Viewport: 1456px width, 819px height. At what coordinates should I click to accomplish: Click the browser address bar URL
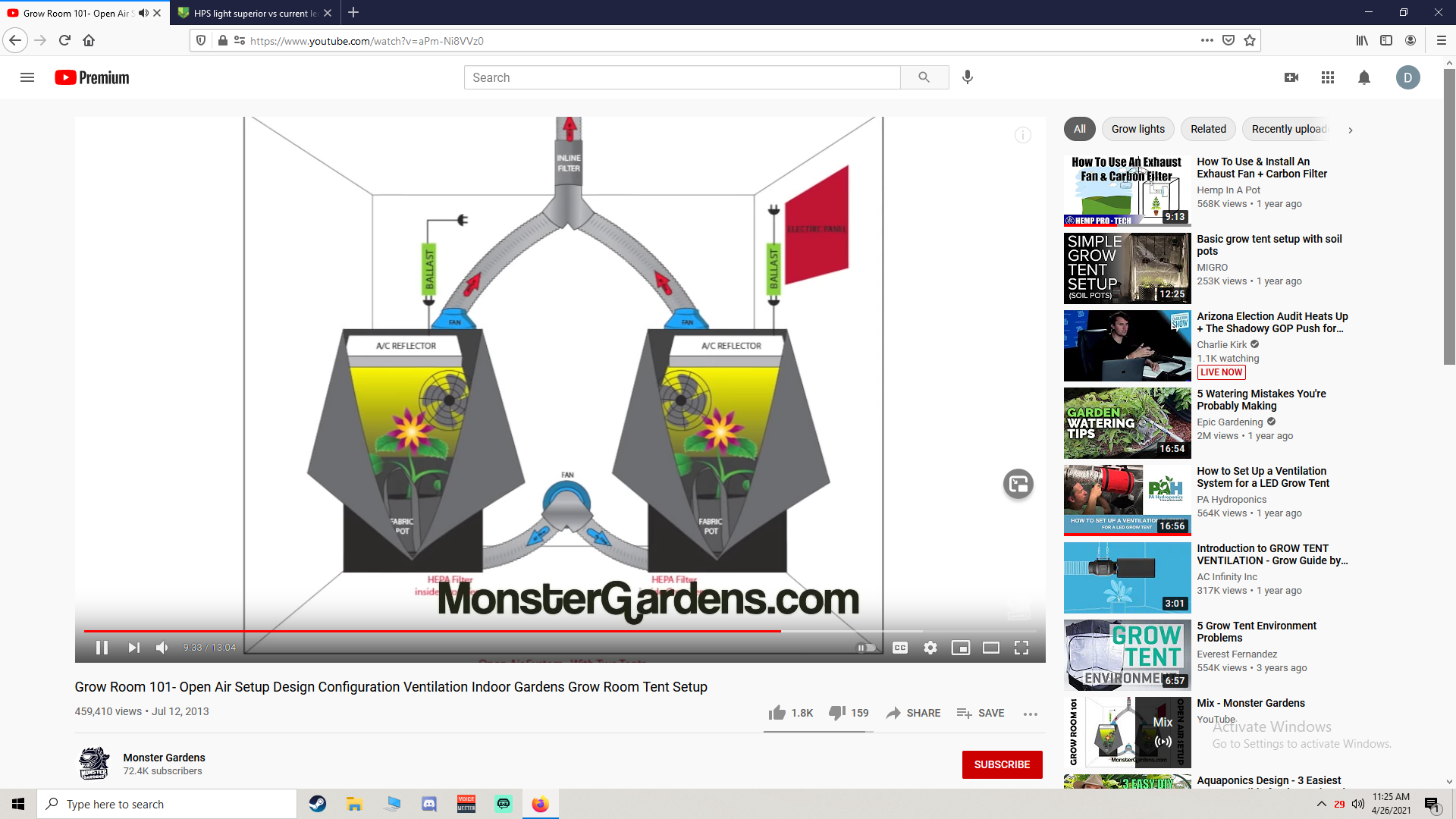point(367,41)
